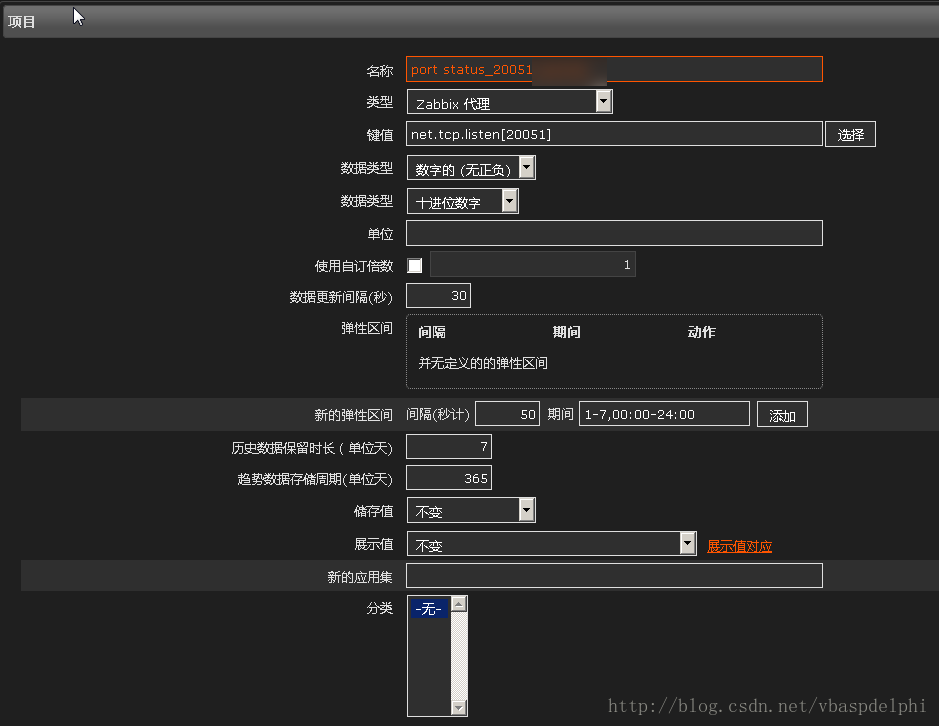Select -无- in the 分类 list
939x726 pixels.
[x=429, y=609]
